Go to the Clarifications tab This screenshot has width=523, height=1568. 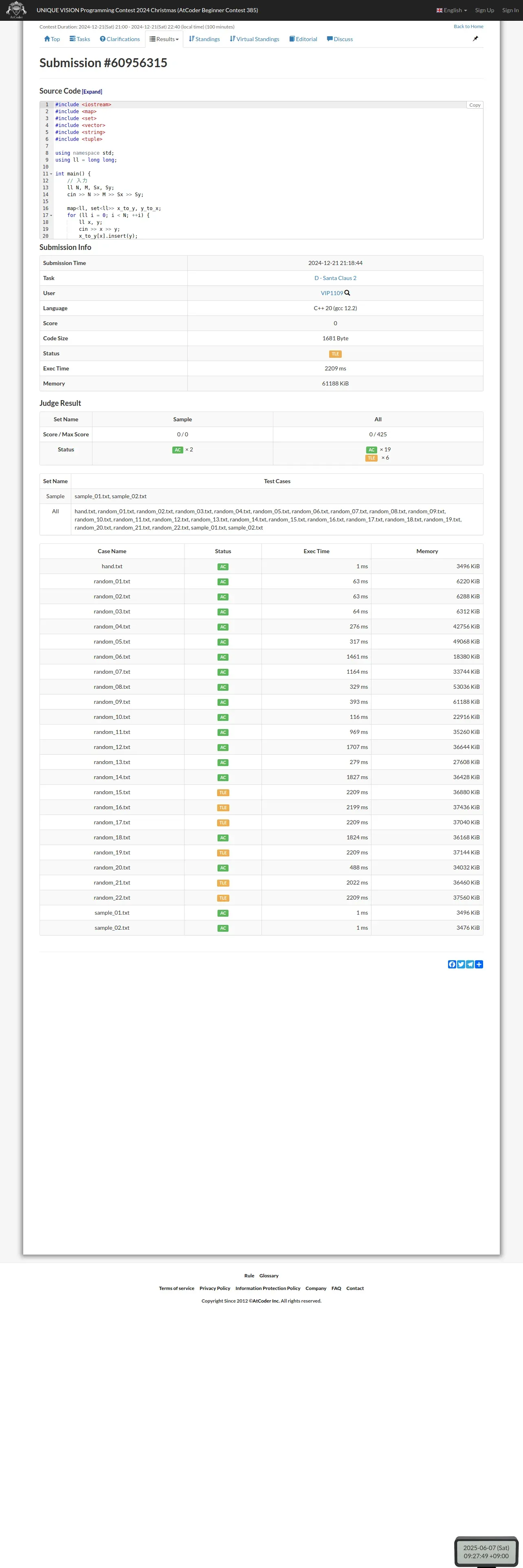click(120, 39)
